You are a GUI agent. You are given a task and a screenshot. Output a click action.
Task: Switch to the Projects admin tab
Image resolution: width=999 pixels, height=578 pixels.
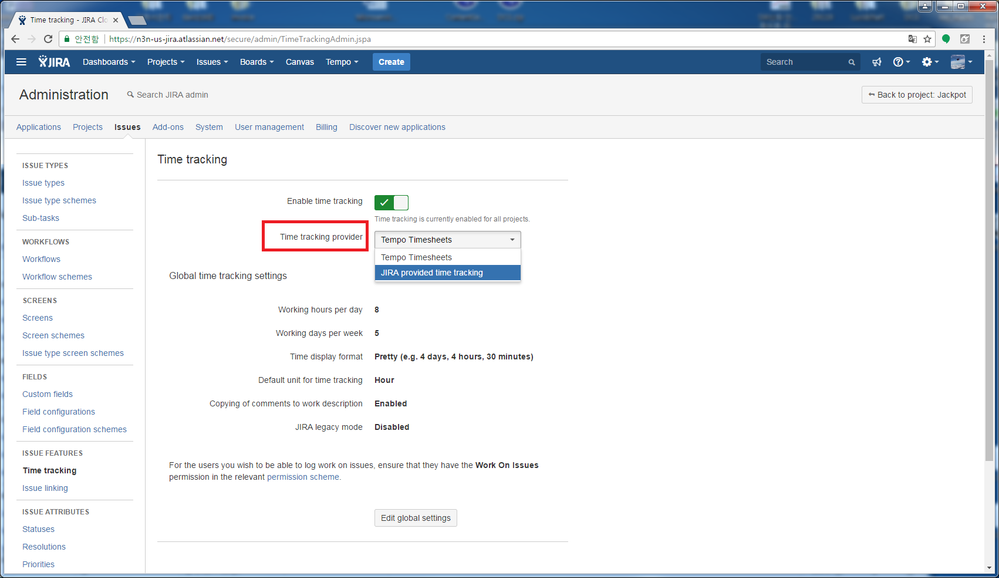click(x=87, y=127)
